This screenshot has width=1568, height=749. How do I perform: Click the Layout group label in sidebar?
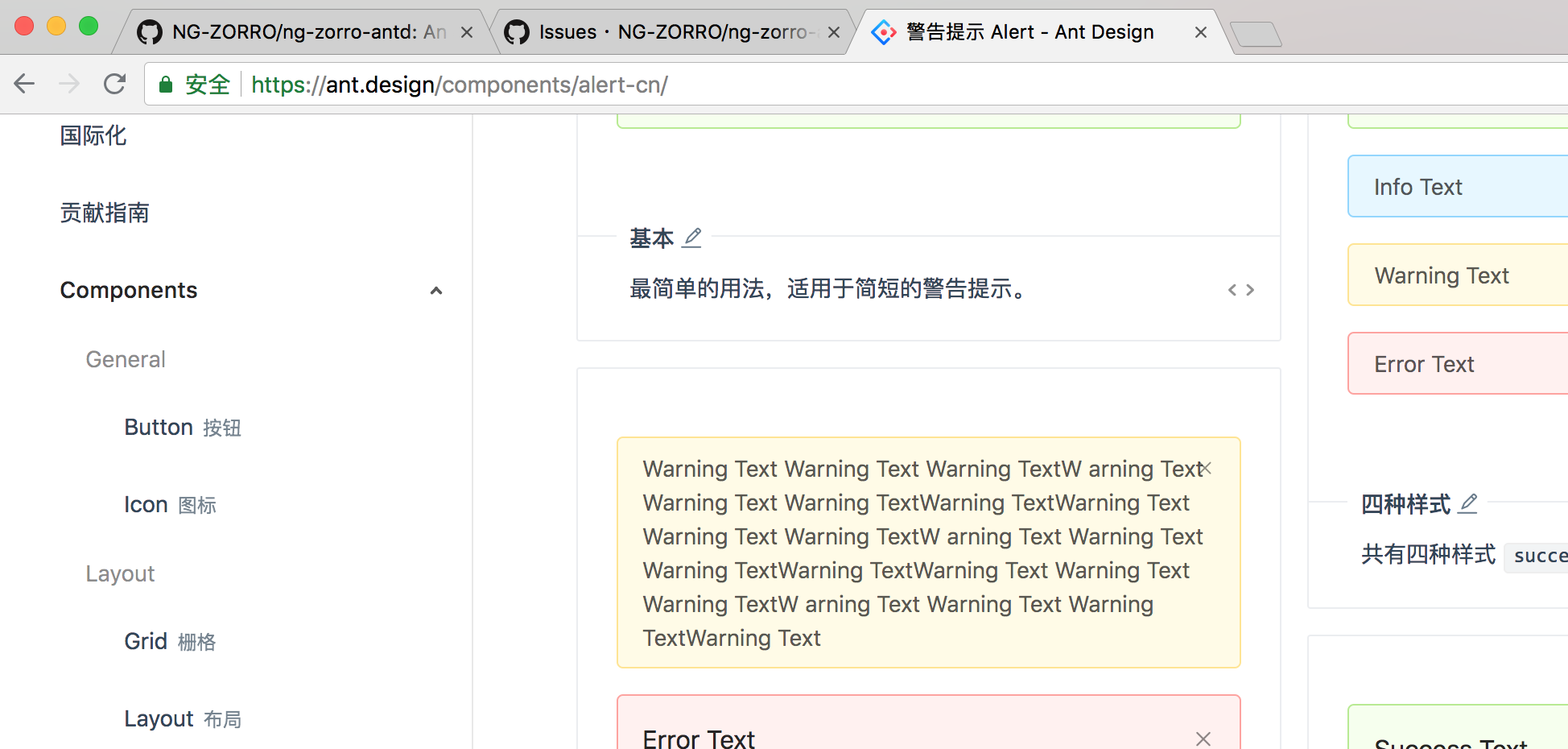pos(120,573)
